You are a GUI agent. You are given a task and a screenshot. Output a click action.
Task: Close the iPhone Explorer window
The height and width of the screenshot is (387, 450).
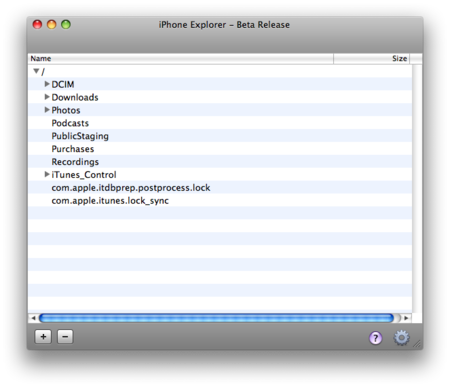coord(37,24)
